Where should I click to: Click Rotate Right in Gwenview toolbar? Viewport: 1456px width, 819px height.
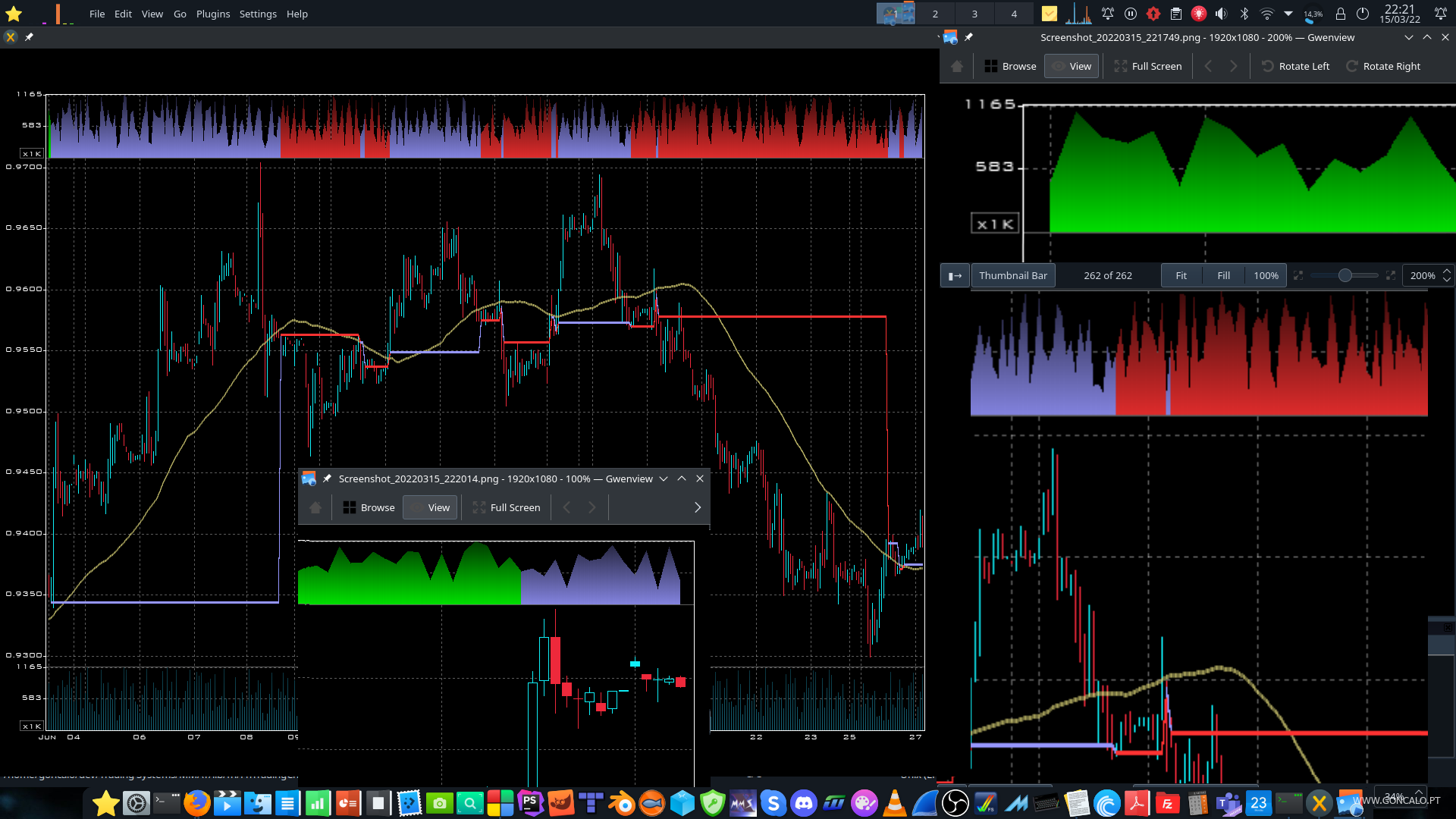(x=1383, y=66)
